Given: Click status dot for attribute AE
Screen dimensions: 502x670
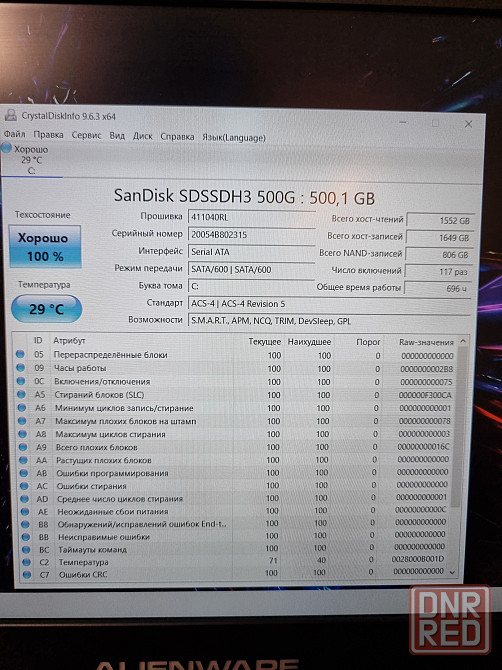Looking at the screenshot, I should (x=25, y=511).
